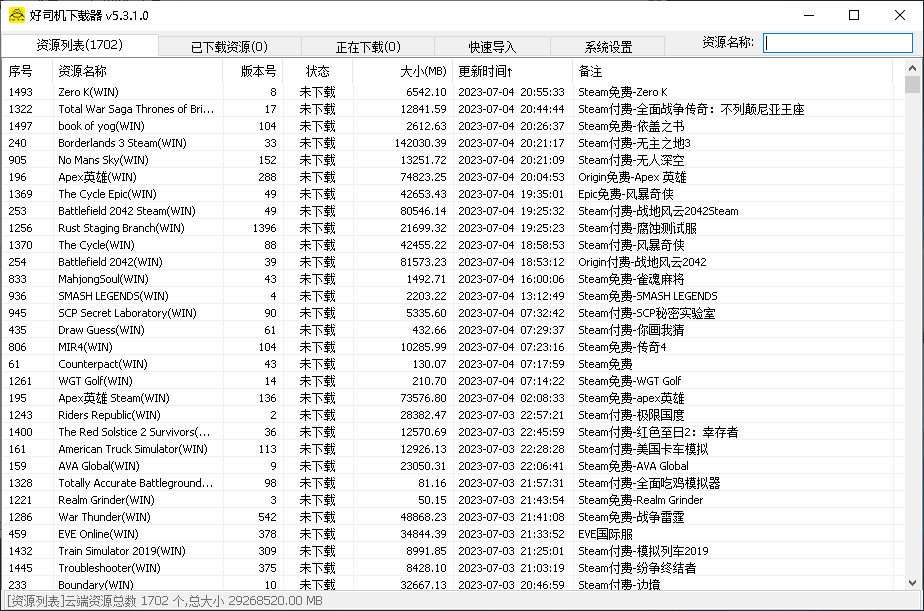Click the vertical scrollbar on the right
The image size is (924, 611).
(x=911, y=300)
